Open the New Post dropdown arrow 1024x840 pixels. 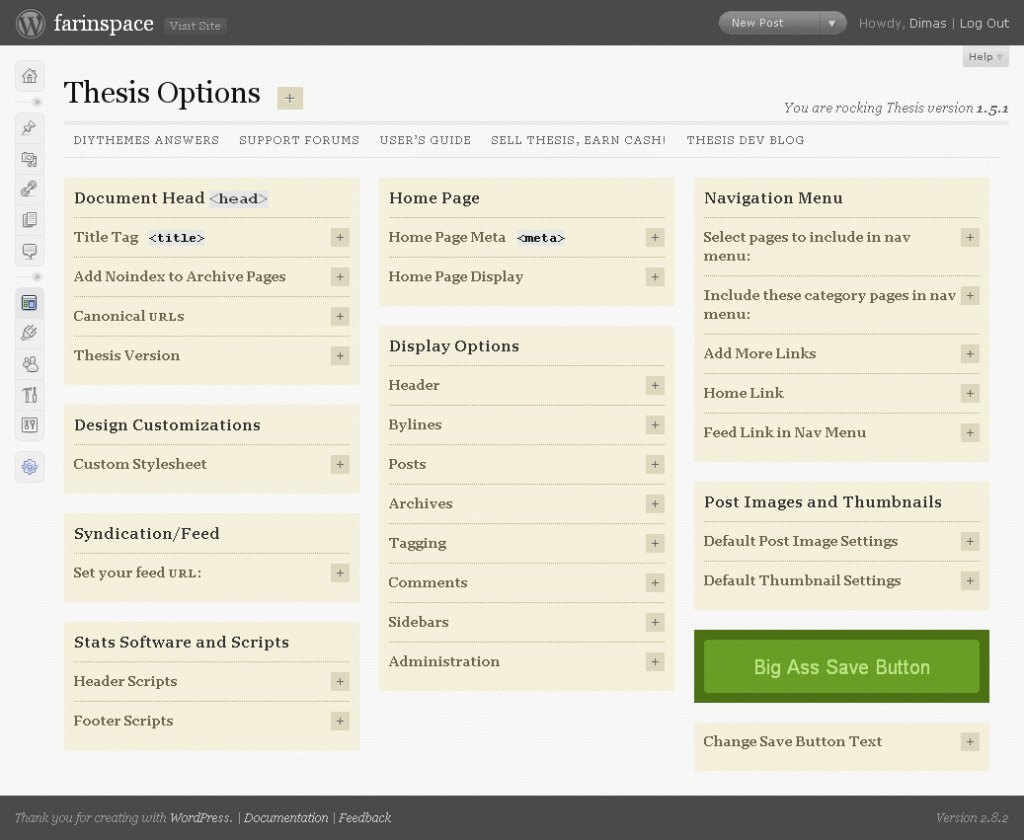[831, 23]
